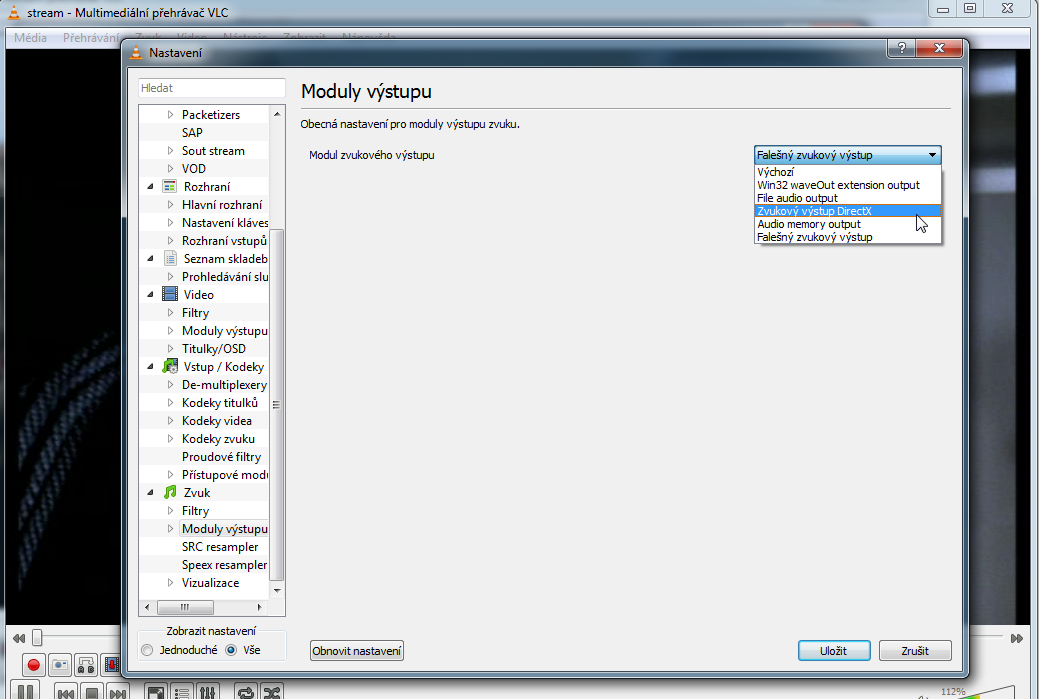The width and height of the screenshot is (1039, 699).
Task: Choose File audio output option
Action: pos(848,198)
